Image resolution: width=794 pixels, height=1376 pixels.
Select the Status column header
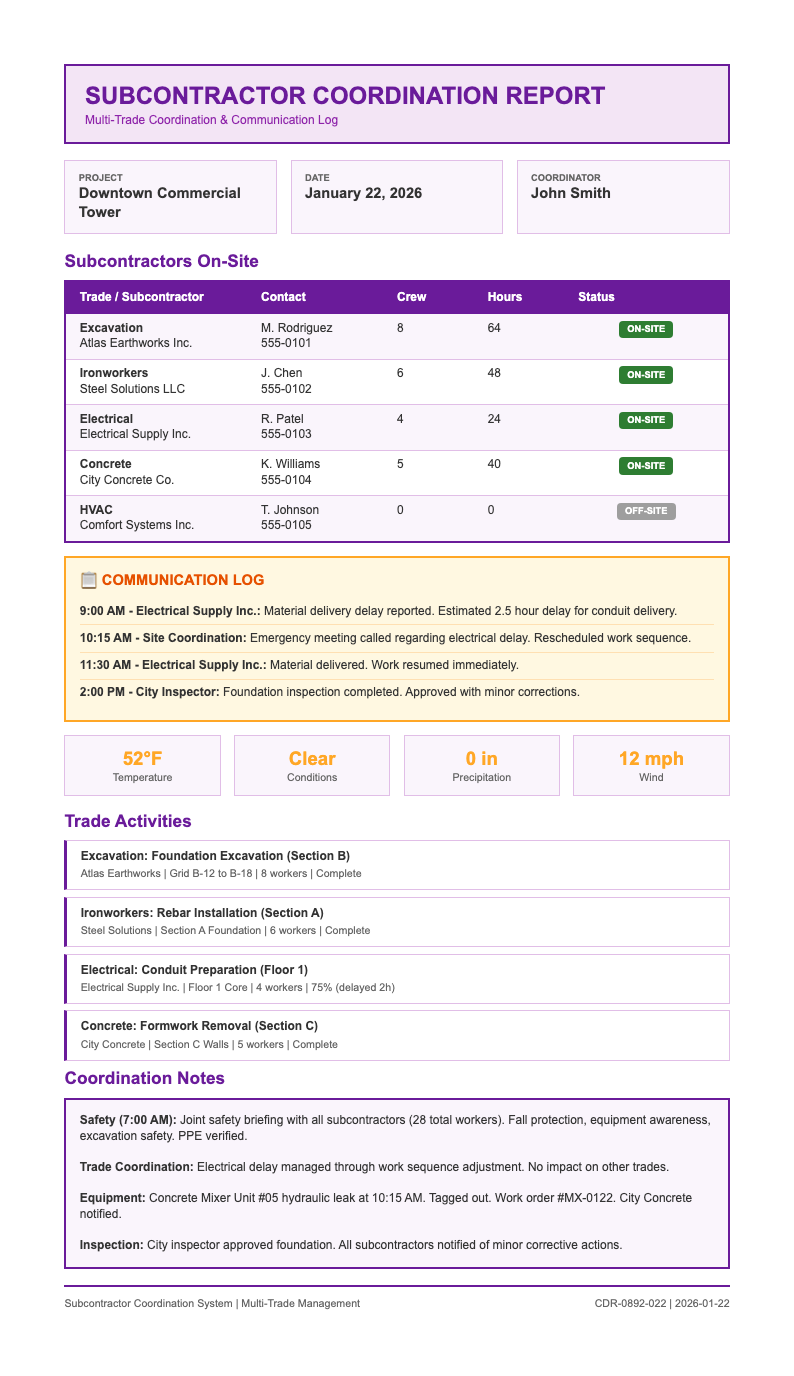pos(596,297)
